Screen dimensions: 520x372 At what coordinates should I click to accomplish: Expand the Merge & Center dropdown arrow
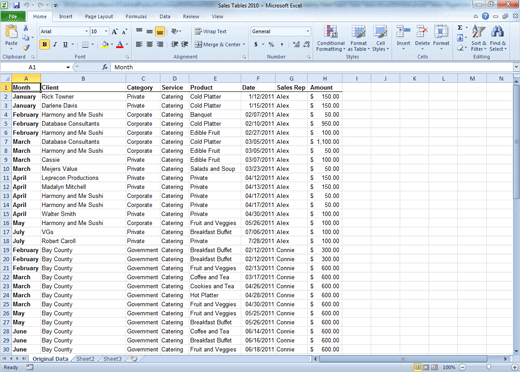coord(244,44)
